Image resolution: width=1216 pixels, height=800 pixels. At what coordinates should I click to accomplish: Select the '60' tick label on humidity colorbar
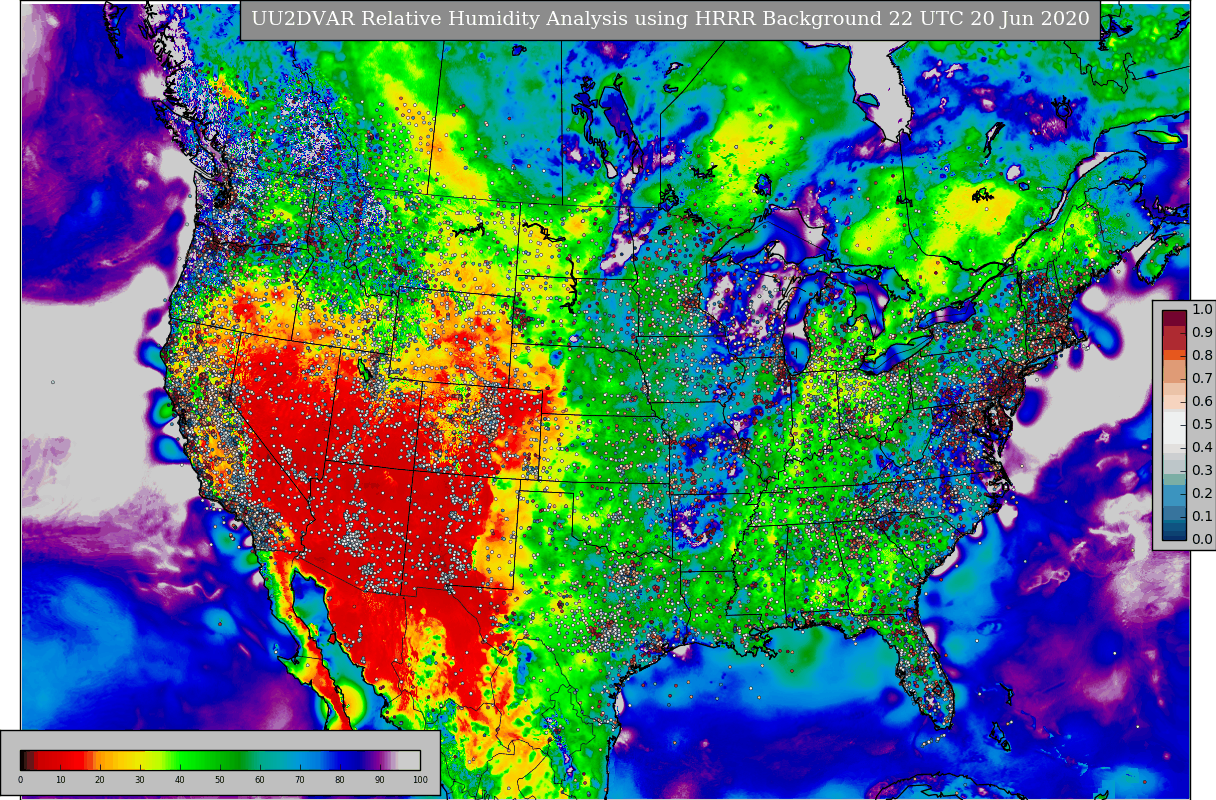click(260, 780)
